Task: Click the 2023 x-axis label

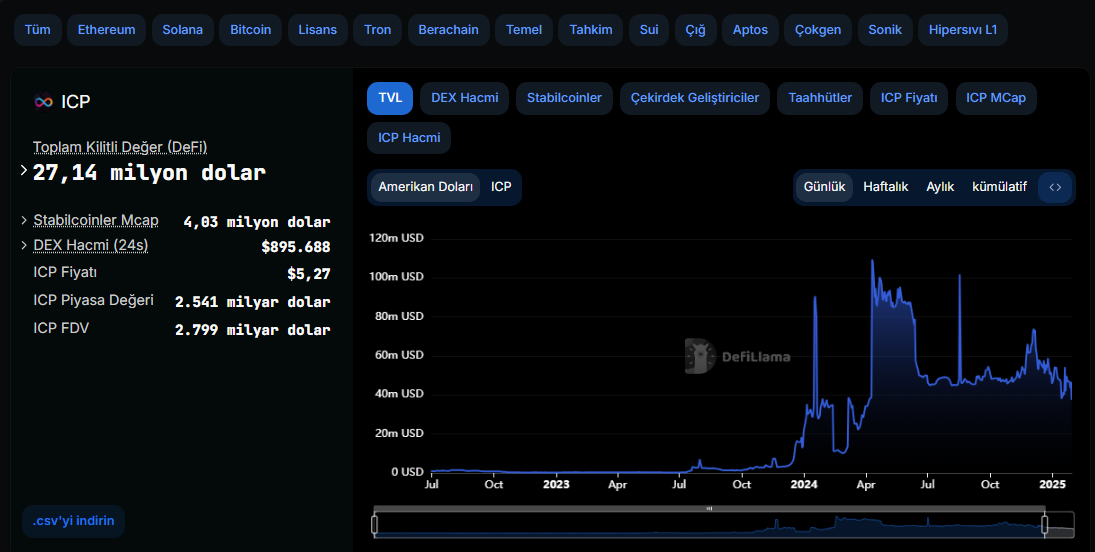Action: point(556,484)
